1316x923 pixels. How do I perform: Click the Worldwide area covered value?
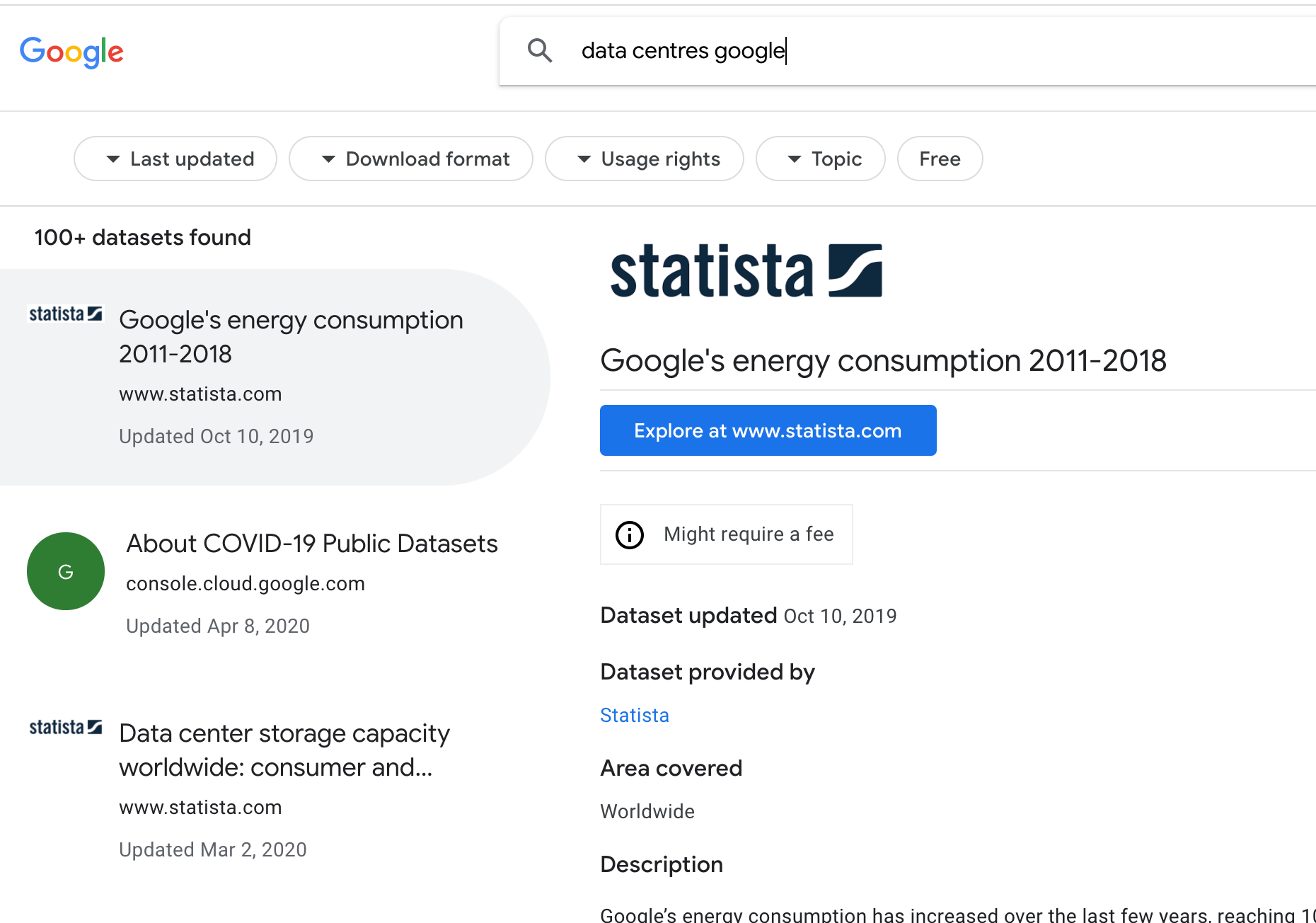[647, 812]
